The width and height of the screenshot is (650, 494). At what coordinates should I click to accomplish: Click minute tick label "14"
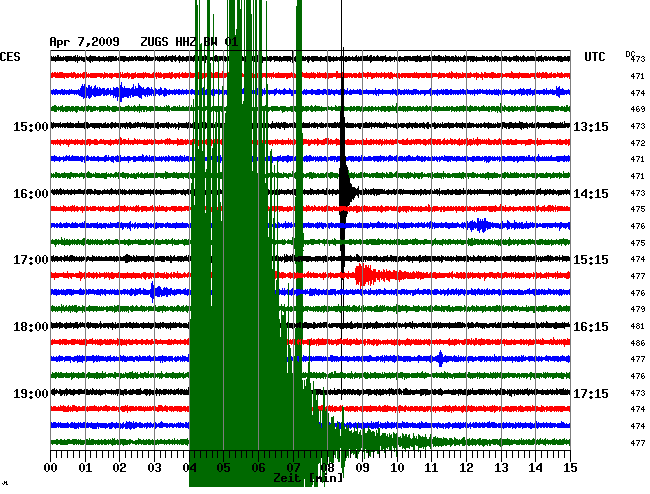(536, 468)
